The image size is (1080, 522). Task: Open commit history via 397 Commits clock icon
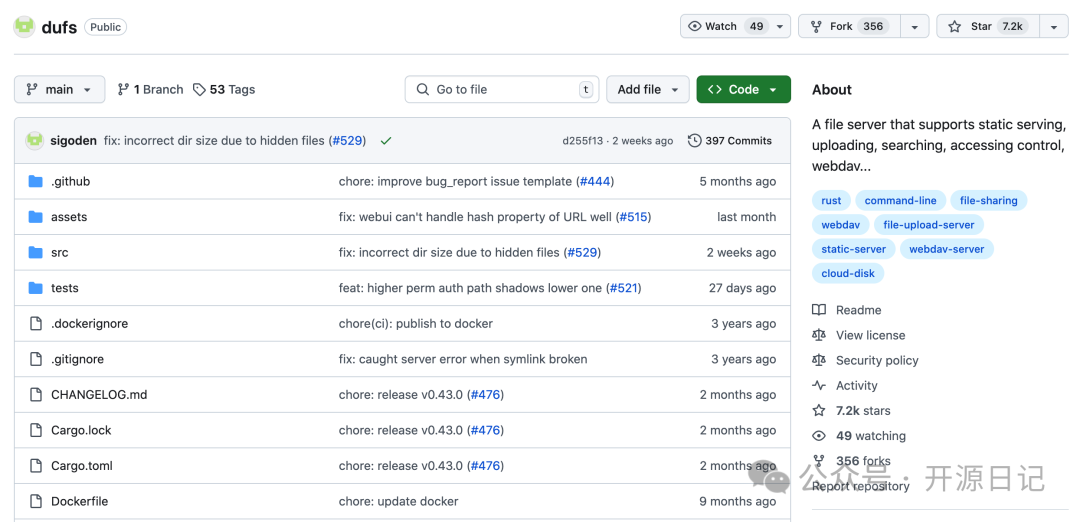695,141
